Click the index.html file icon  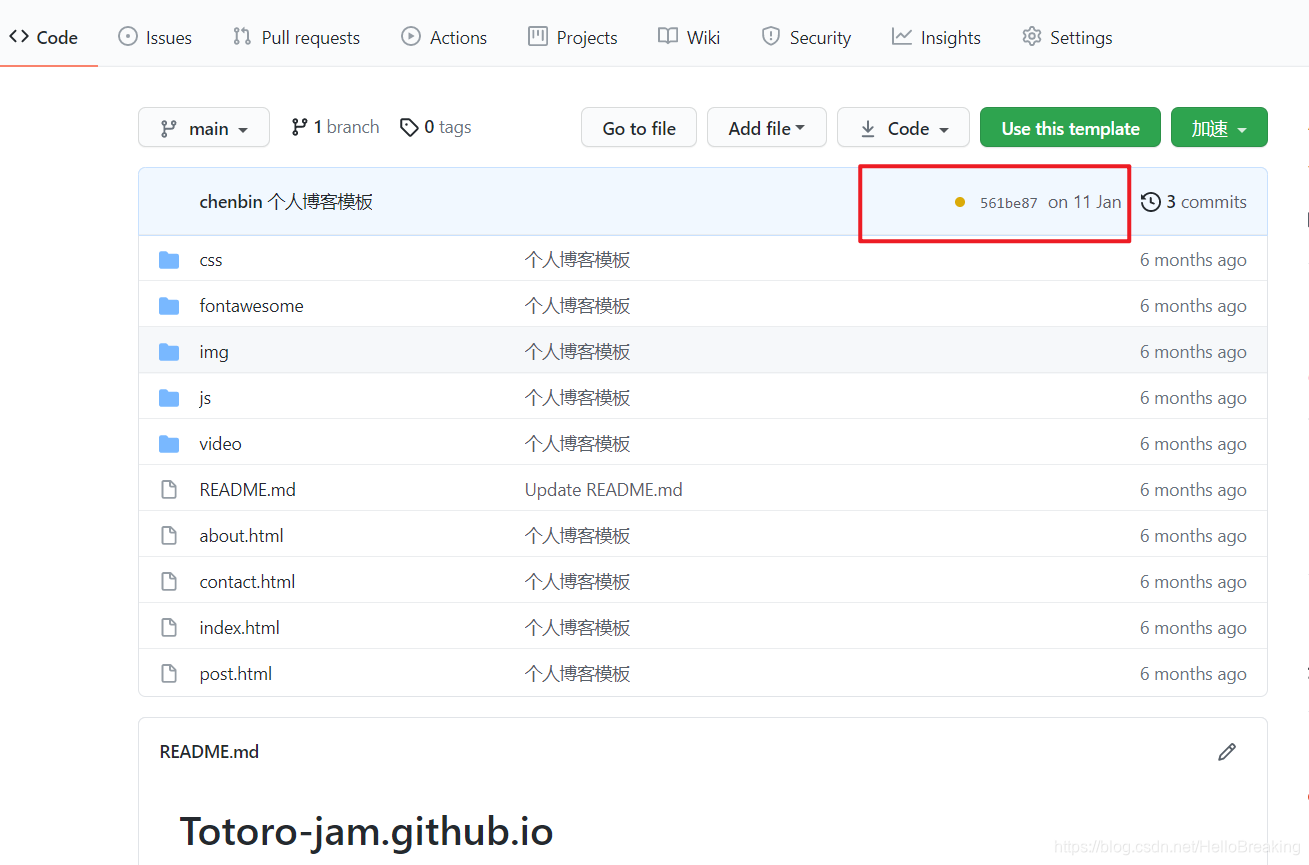click(x=169, y=628)
